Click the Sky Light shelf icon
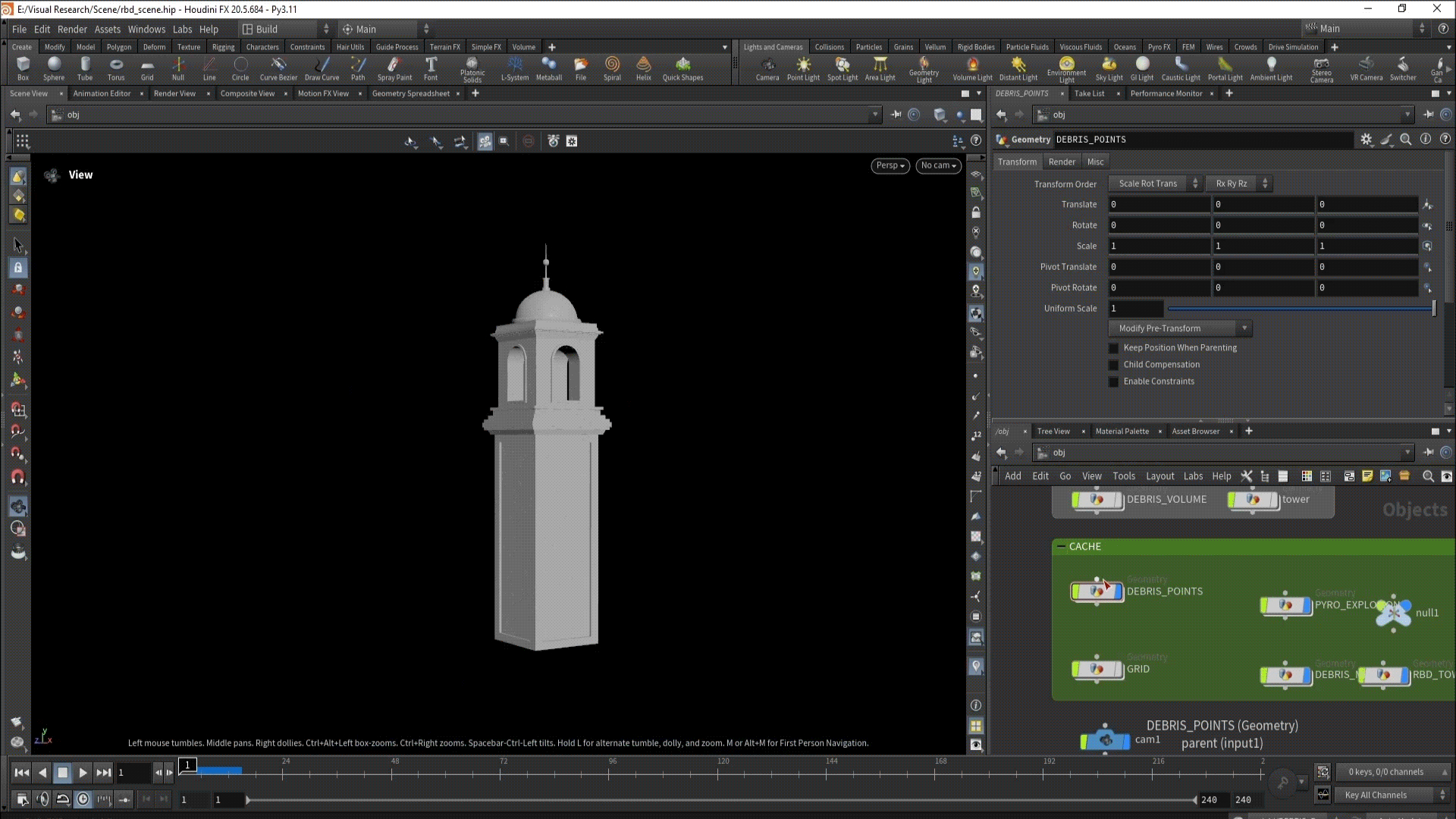Screen dimensions: 1456x819 click(1109, 67)
